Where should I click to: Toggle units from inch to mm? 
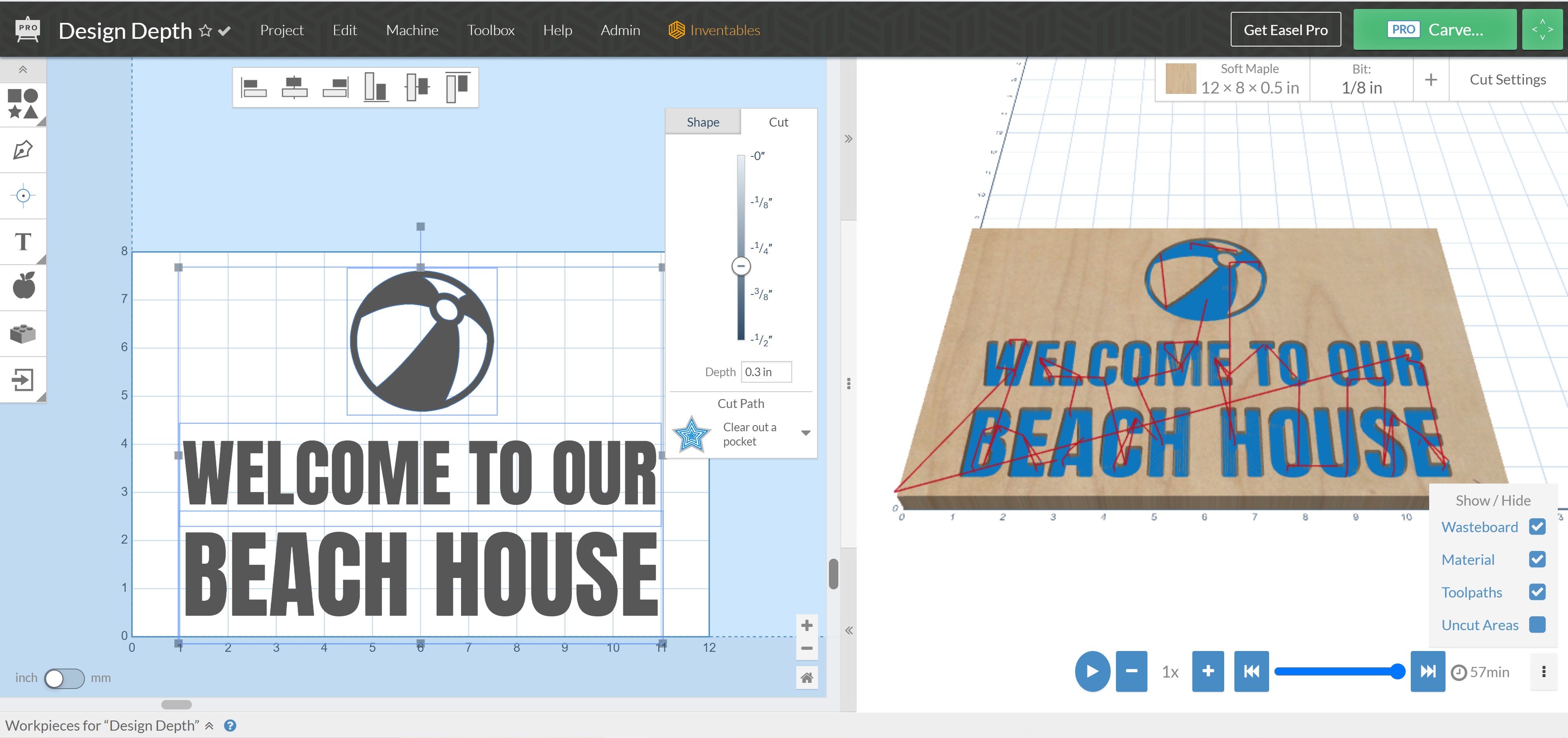[64, 678]
